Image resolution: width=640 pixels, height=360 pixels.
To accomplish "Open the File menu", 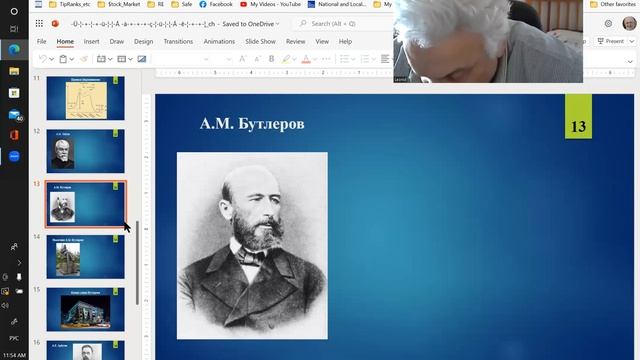I will click(x=41, y=41).
